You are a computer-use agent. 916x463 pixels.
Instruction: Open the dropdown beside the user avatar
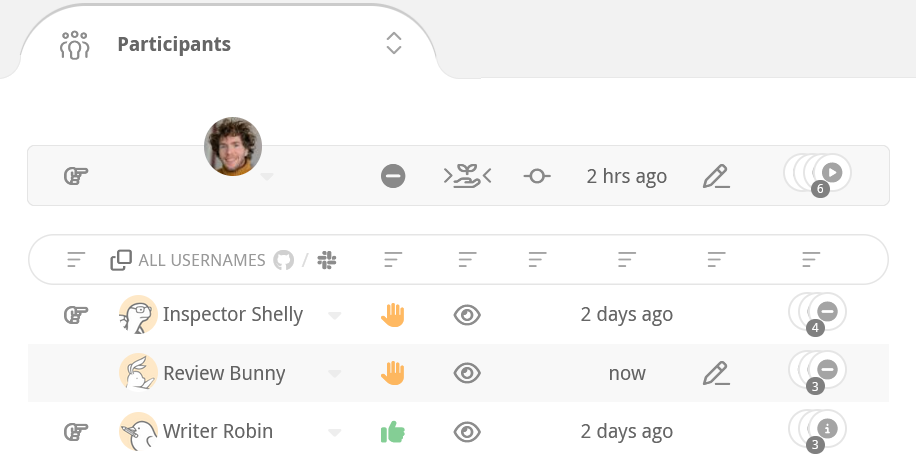coord(267,178)
